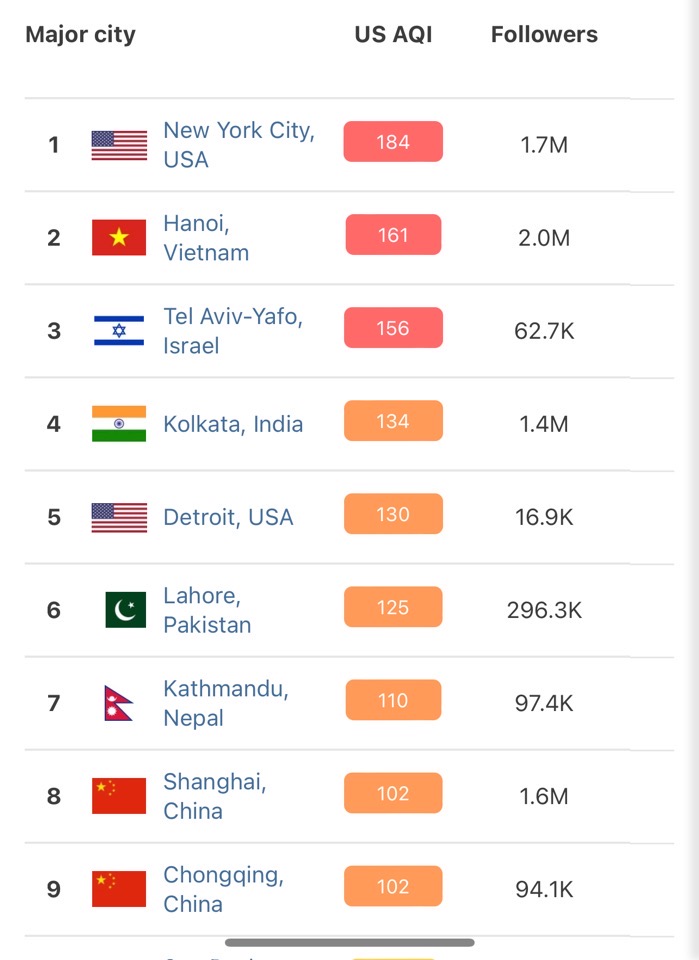Click the orange 134 AQI badge

[393, 421]
